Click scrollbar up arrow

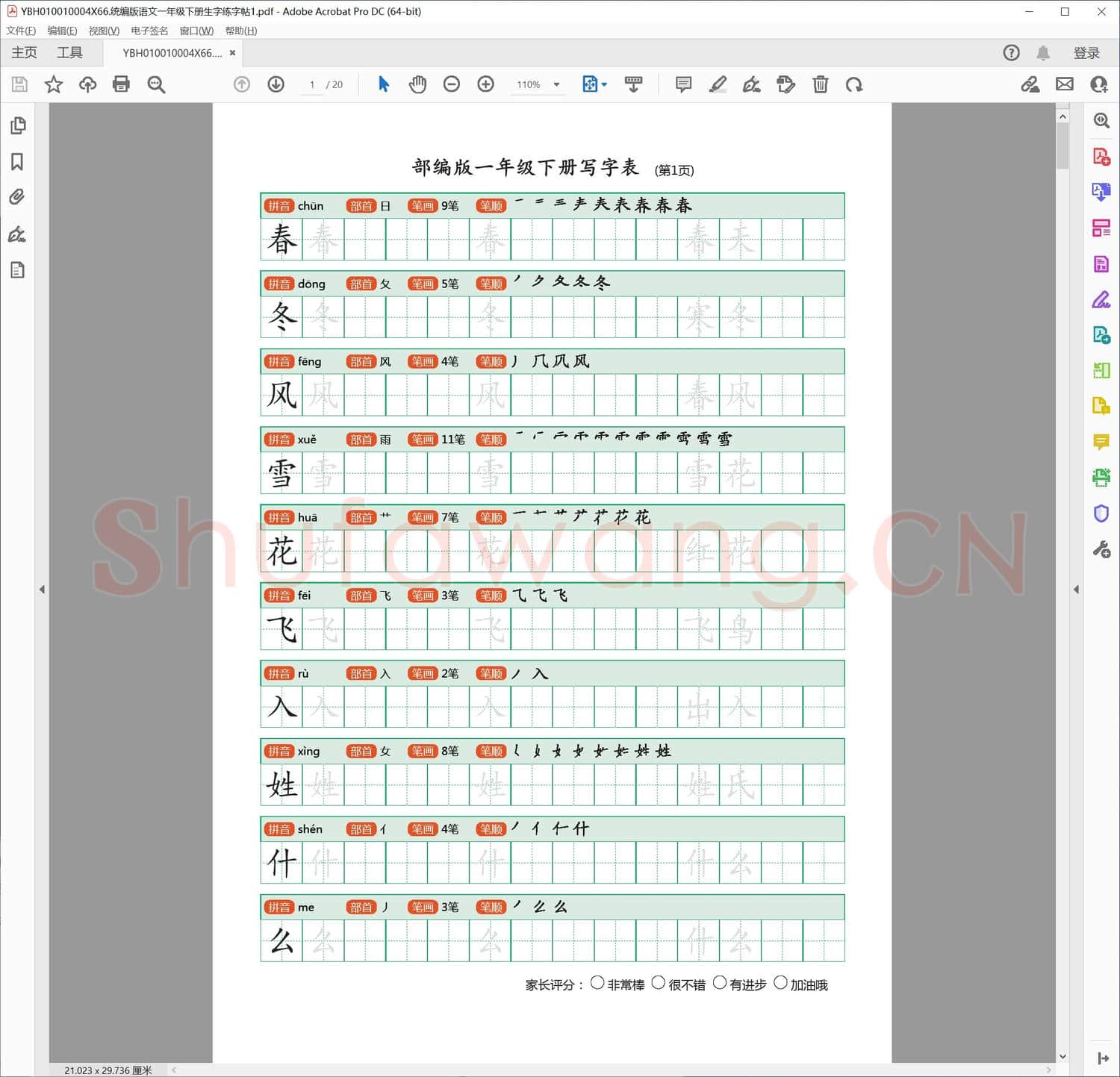click(1063, 116)
